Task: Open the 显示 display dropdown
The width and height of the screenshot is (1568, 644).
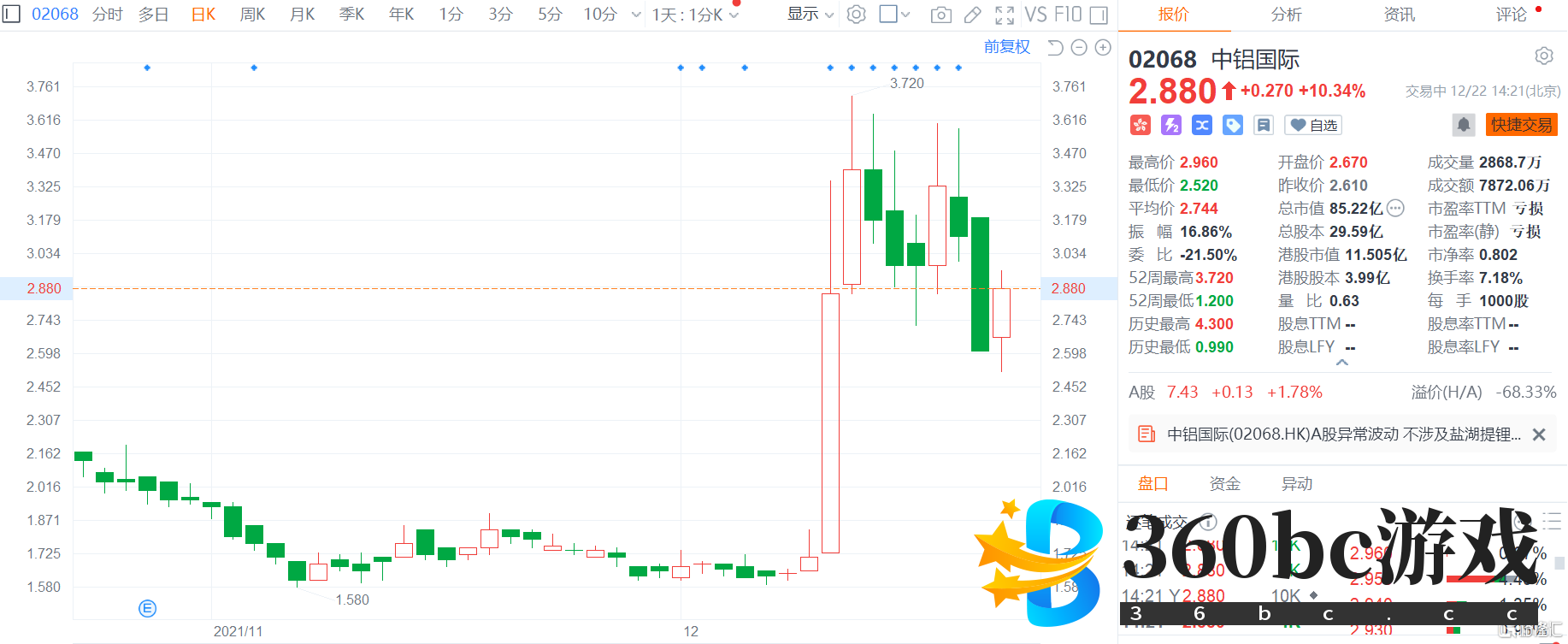Action: (x=810, y=15)
